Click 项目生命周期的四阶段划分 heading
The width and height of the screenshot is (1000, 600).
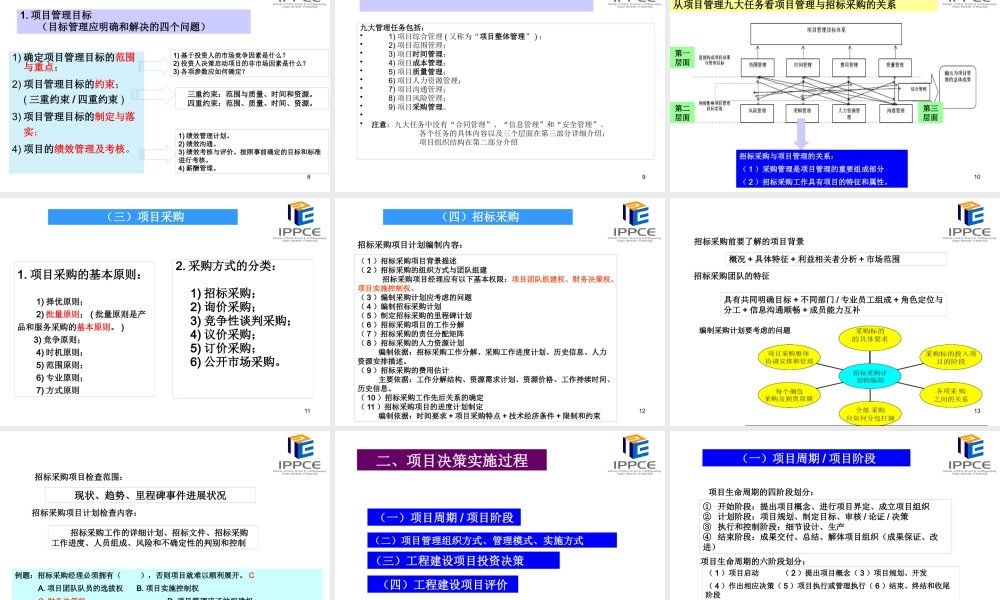coord(761,492)
